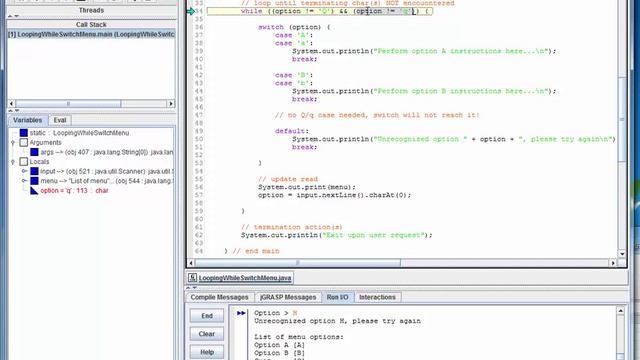Click the file icon on LoopingWhileSwitchMenu.java tab

192,278
